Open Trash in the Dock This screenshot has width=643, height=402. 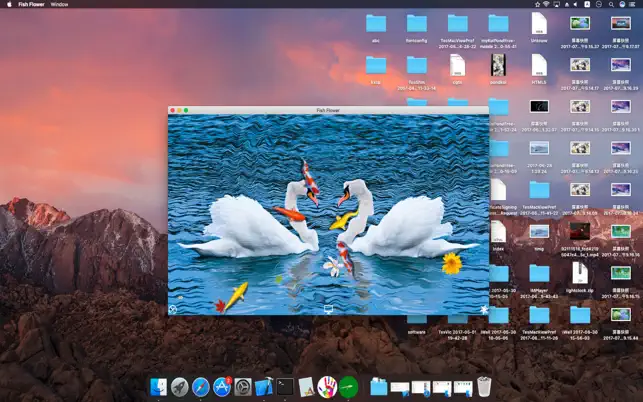484,386
